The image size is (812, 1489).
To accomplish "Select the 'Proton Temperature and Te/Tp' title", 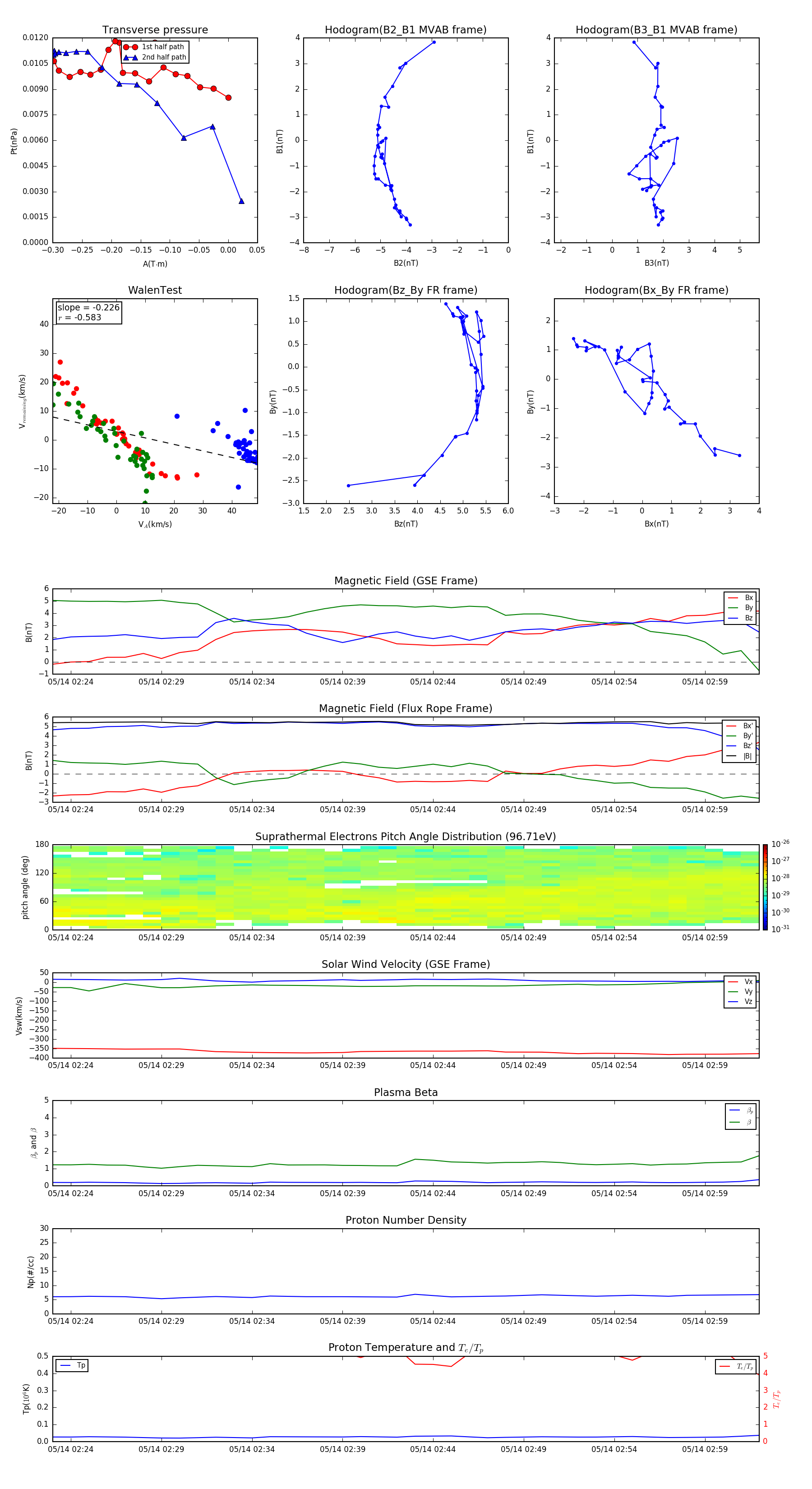I will click(406, 1347).
